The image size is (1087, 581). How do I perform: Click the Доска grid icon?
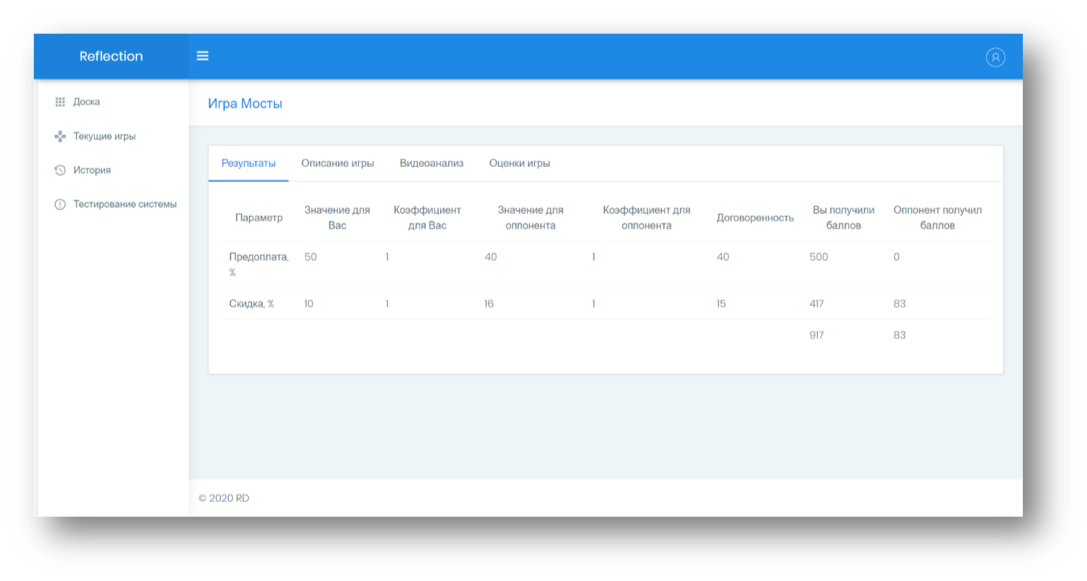60,102
